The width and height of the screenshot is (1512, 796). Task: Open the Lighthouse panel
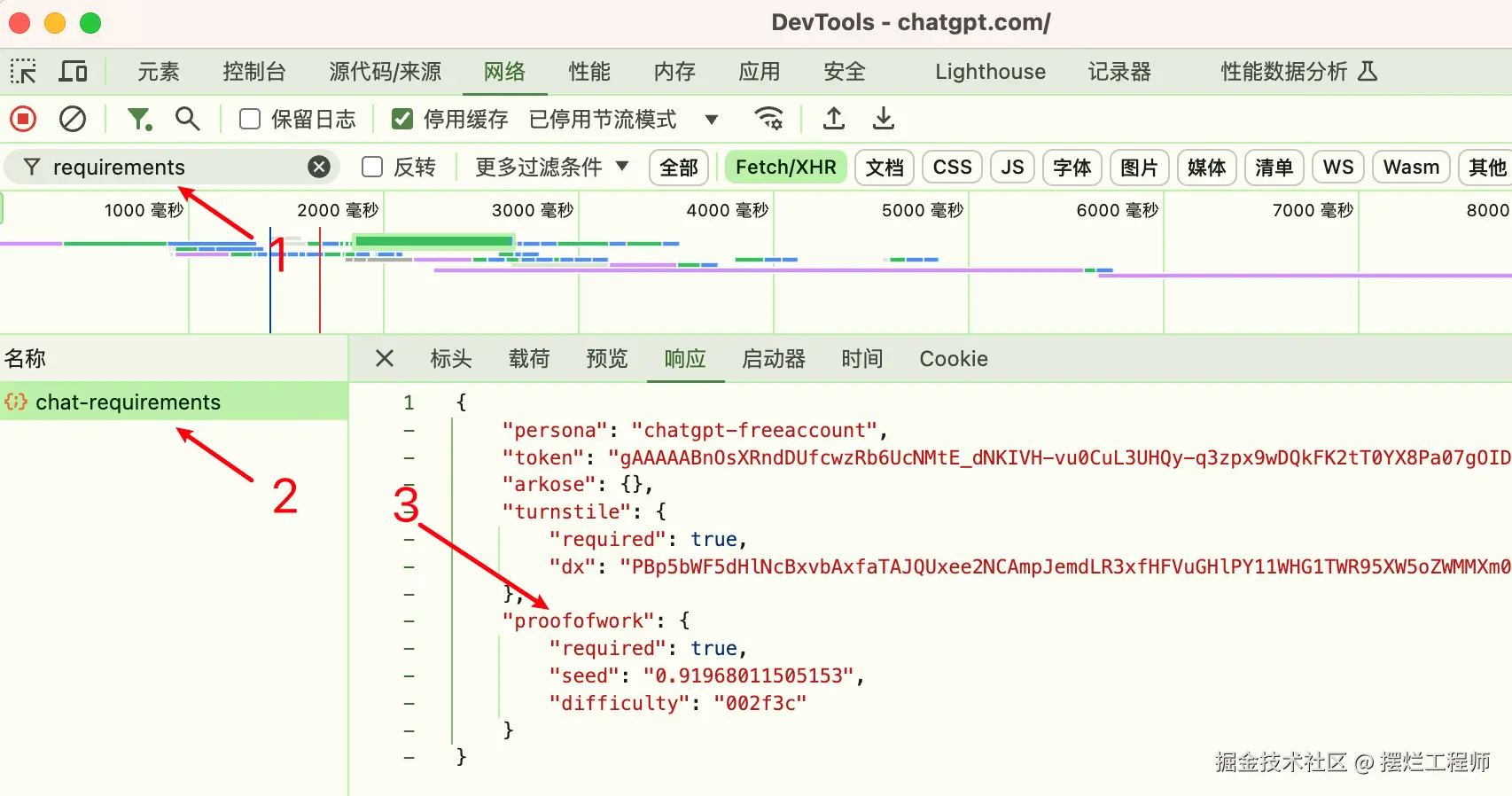tap(990, 71)
